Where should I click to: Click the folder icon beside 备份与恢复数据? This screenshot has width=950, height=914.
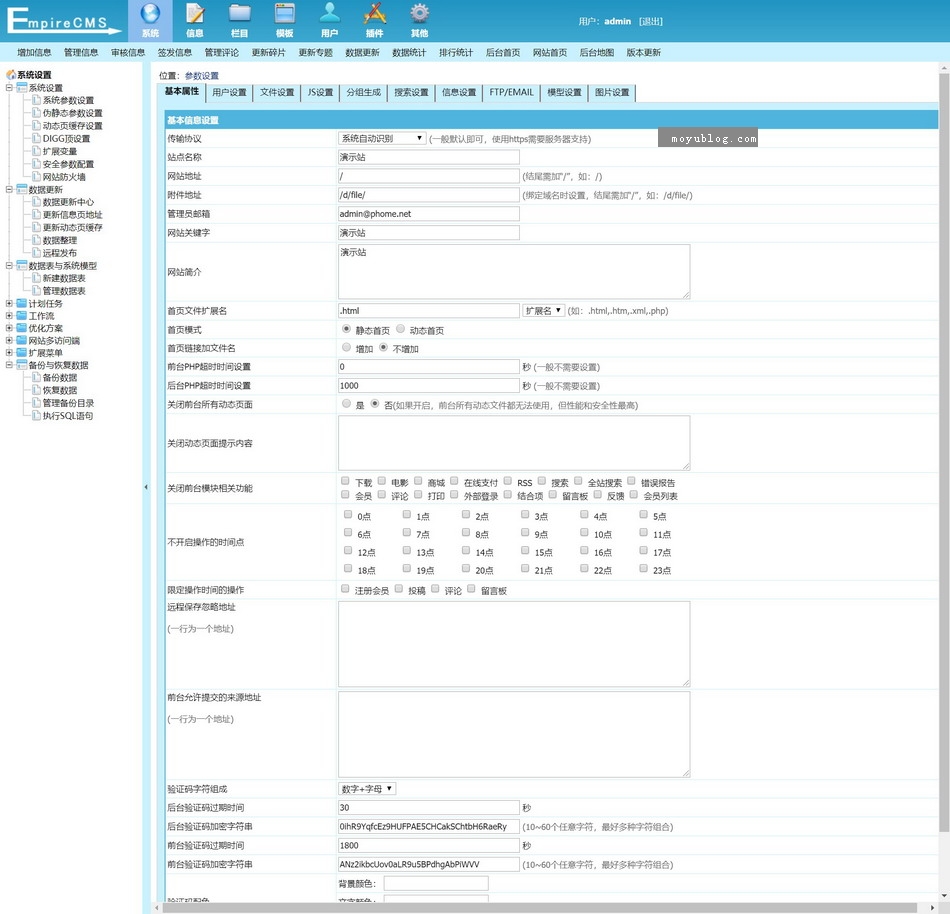[22, 365]
